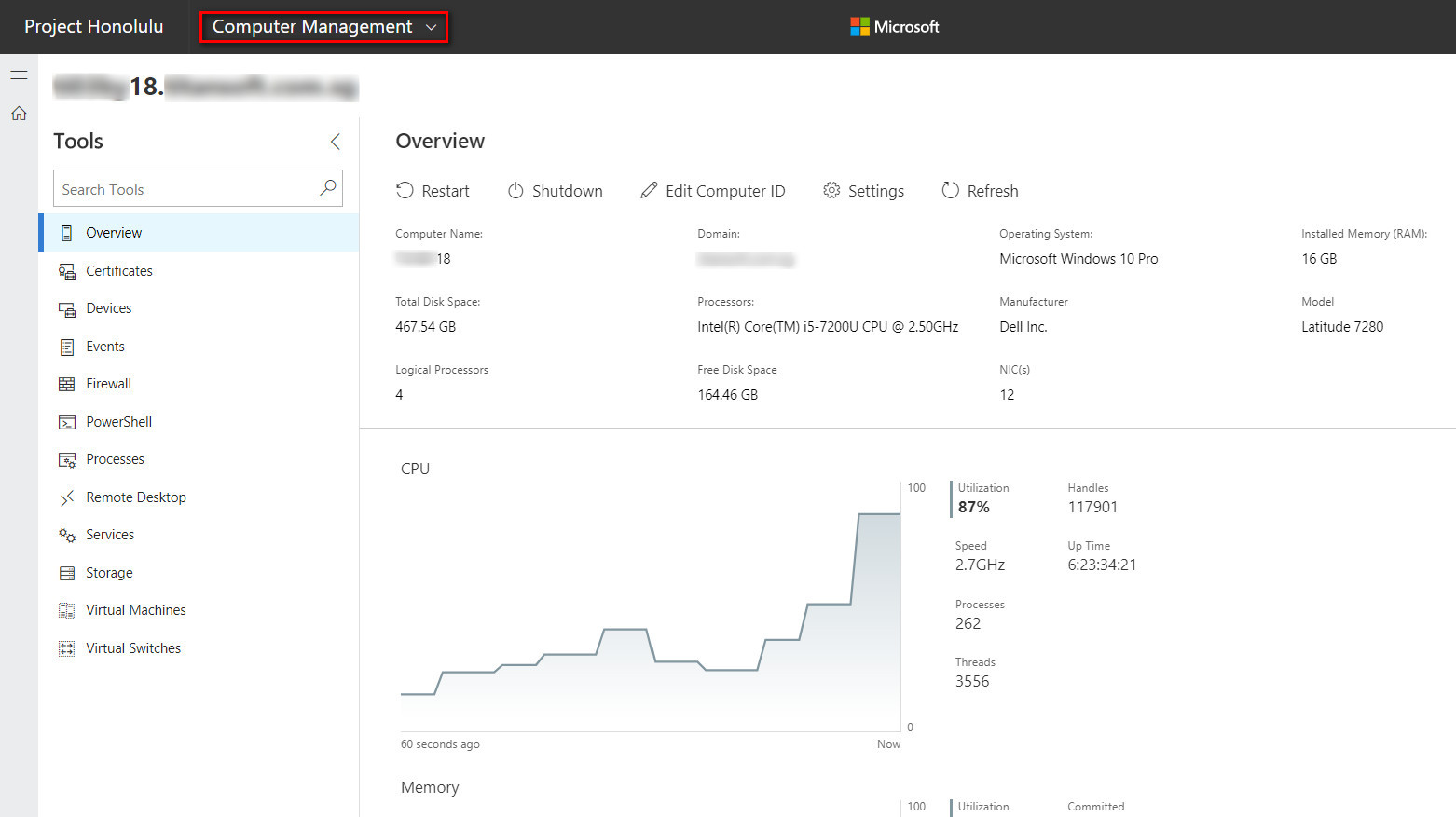Image resolution: width=1456 pixels, height=817 pixels.
Task: Click the Certificates tool icon
Action: coord(67,271)
